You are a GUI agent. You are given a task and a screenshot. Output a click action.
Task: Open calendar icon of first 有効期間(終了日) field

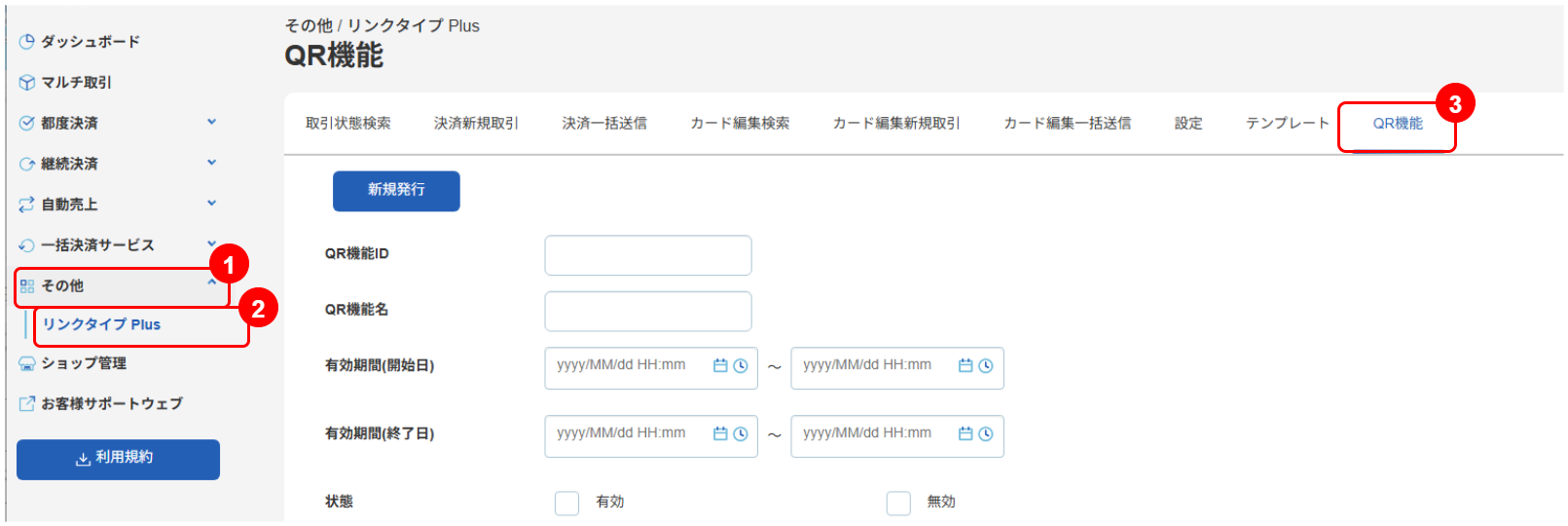coord(720,434)
